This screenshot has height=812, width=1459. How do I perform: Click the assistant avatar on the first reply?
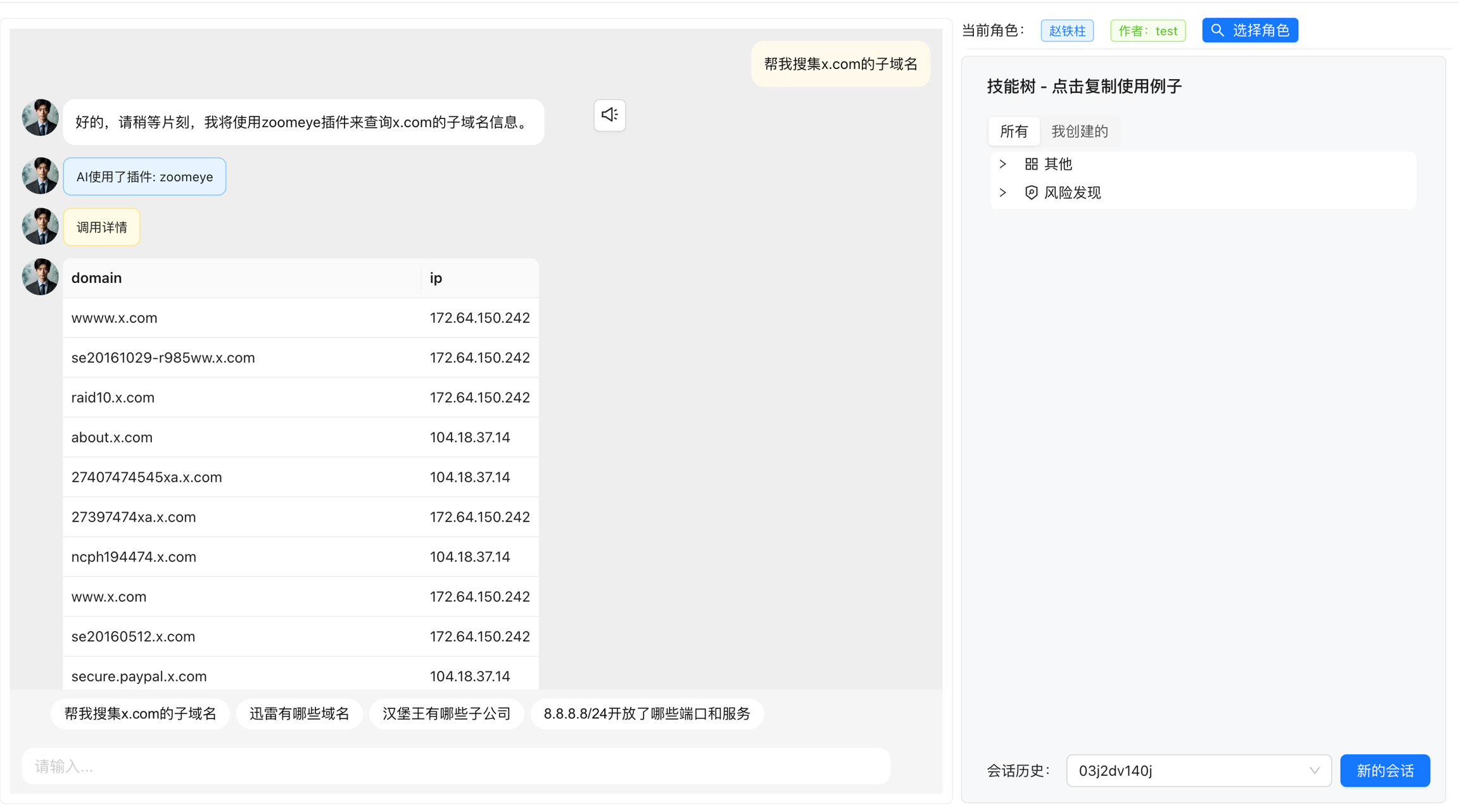tap(40, 118)
